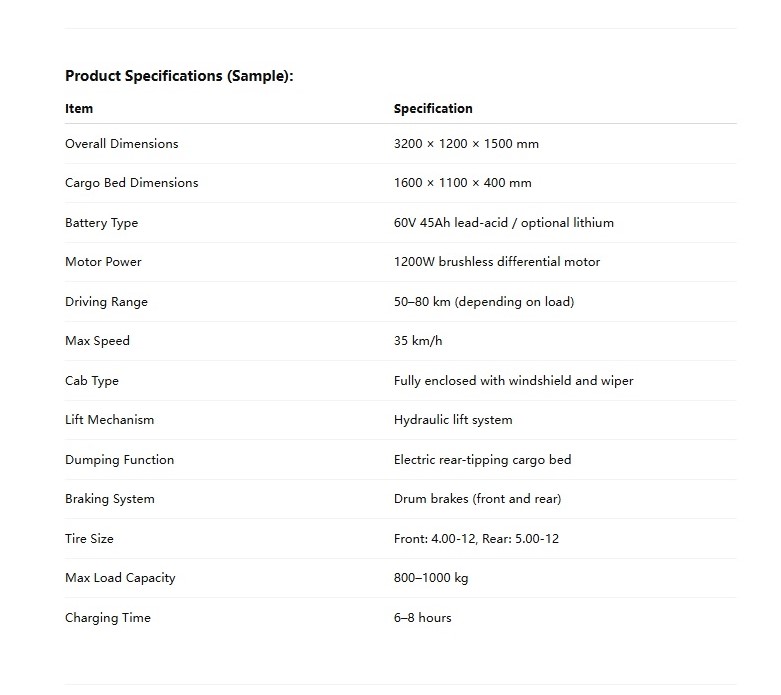Click the Specification column header

433,108
